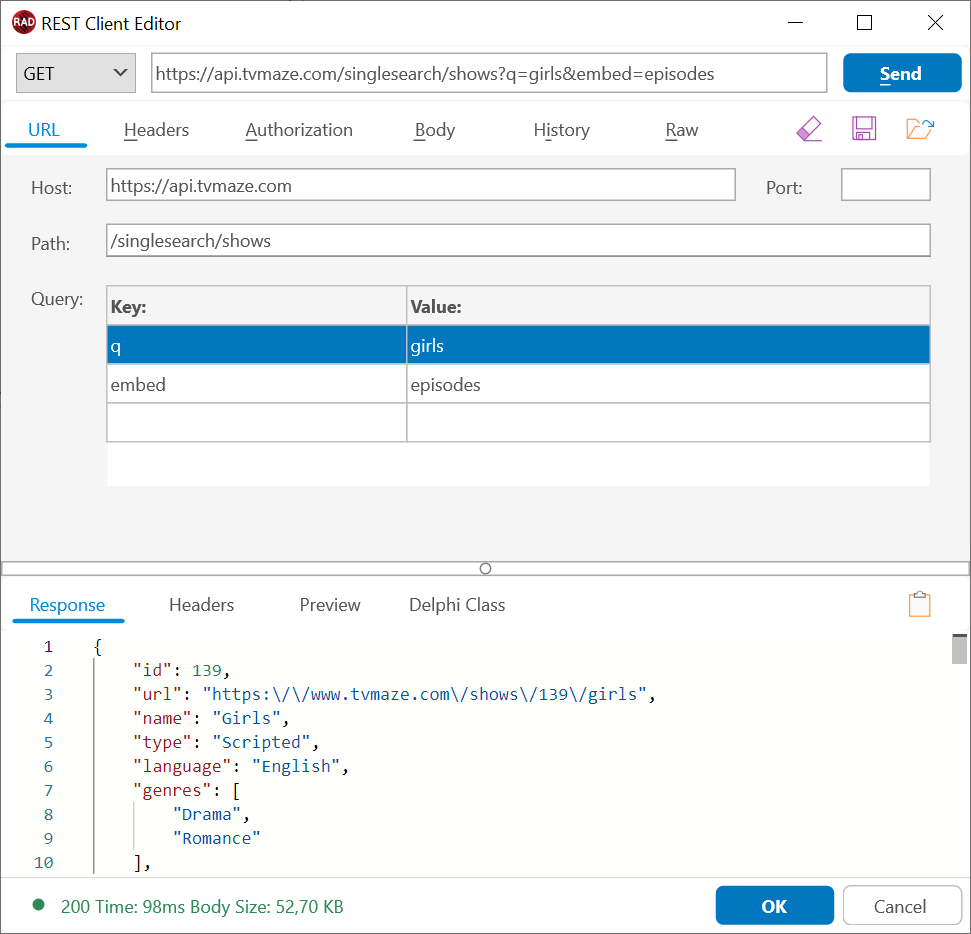Open the Authorization tab

[299, 130]
